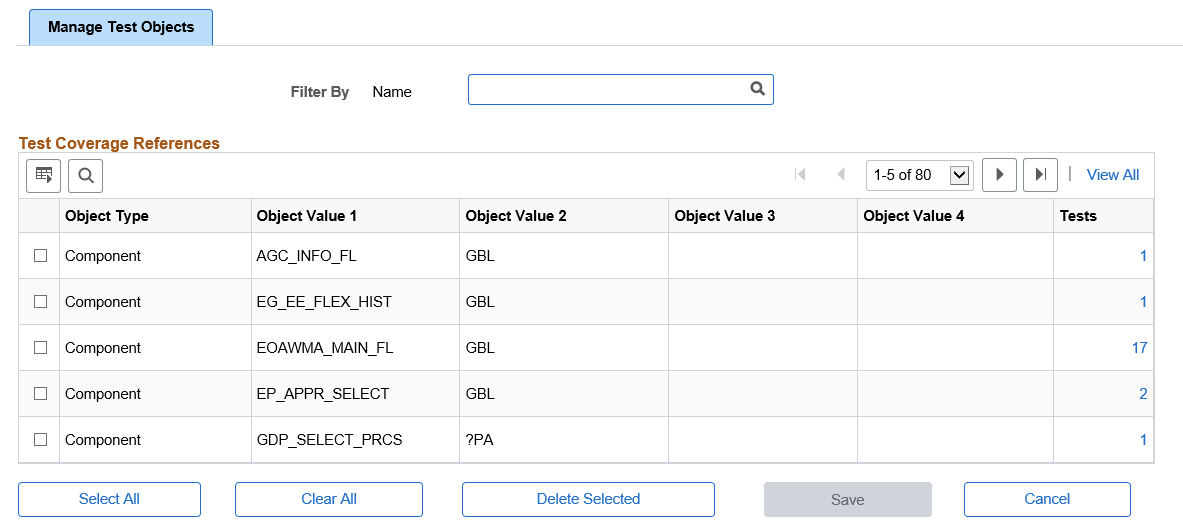Open tests count 17 for EOAWMA_MAIN_FL
Screen dimensions: 1183x524
pos(1139,348)
